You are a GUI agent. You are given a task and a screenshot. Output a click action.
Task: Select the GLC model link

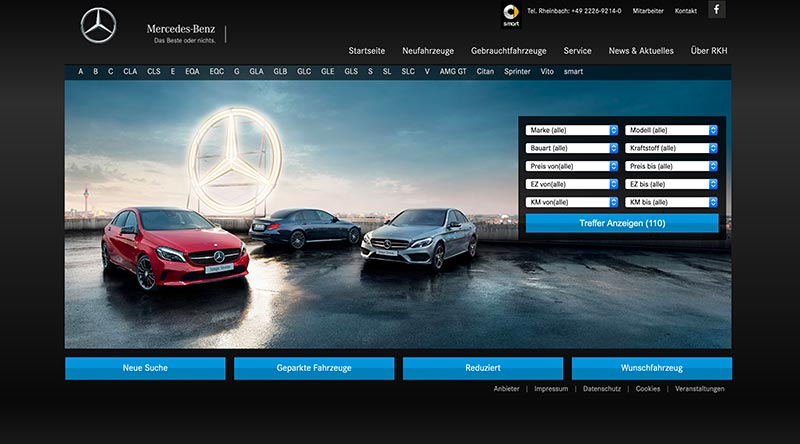click(x=304, y=71)
